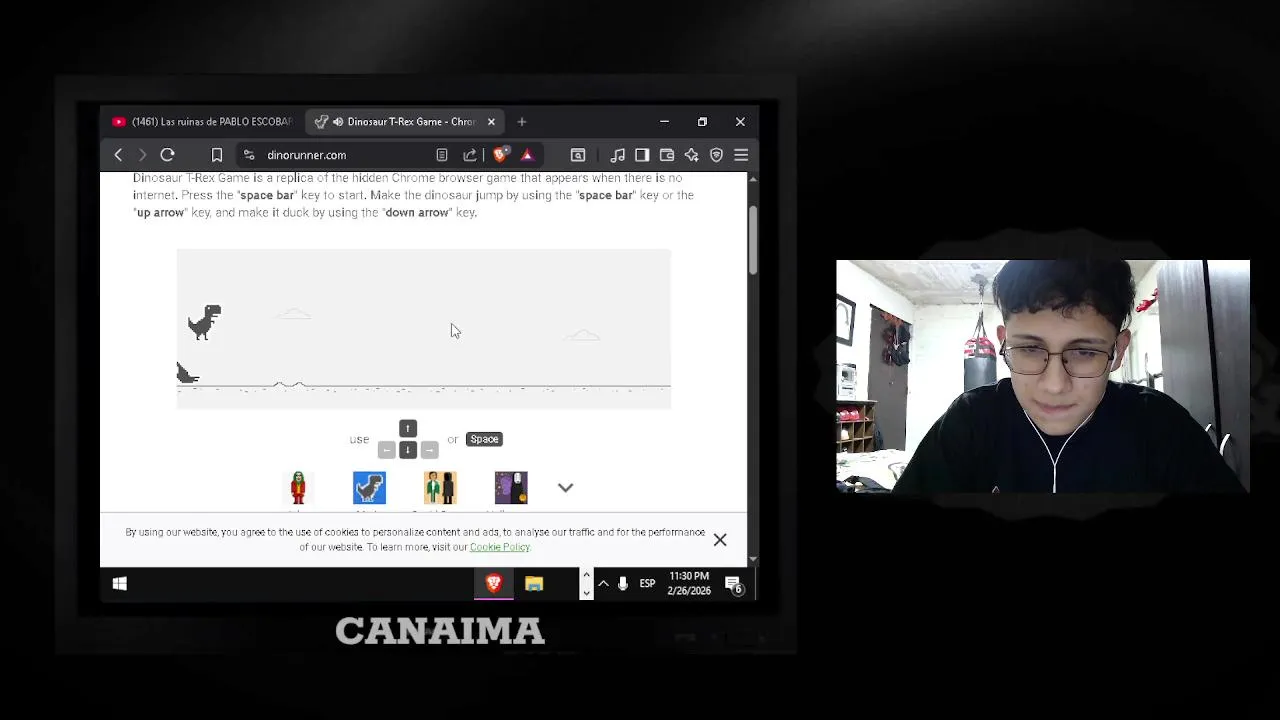The height and width of the screenshot is (720, 1280).
Task: Open Brave Shields lion icon
Action: 500,155
